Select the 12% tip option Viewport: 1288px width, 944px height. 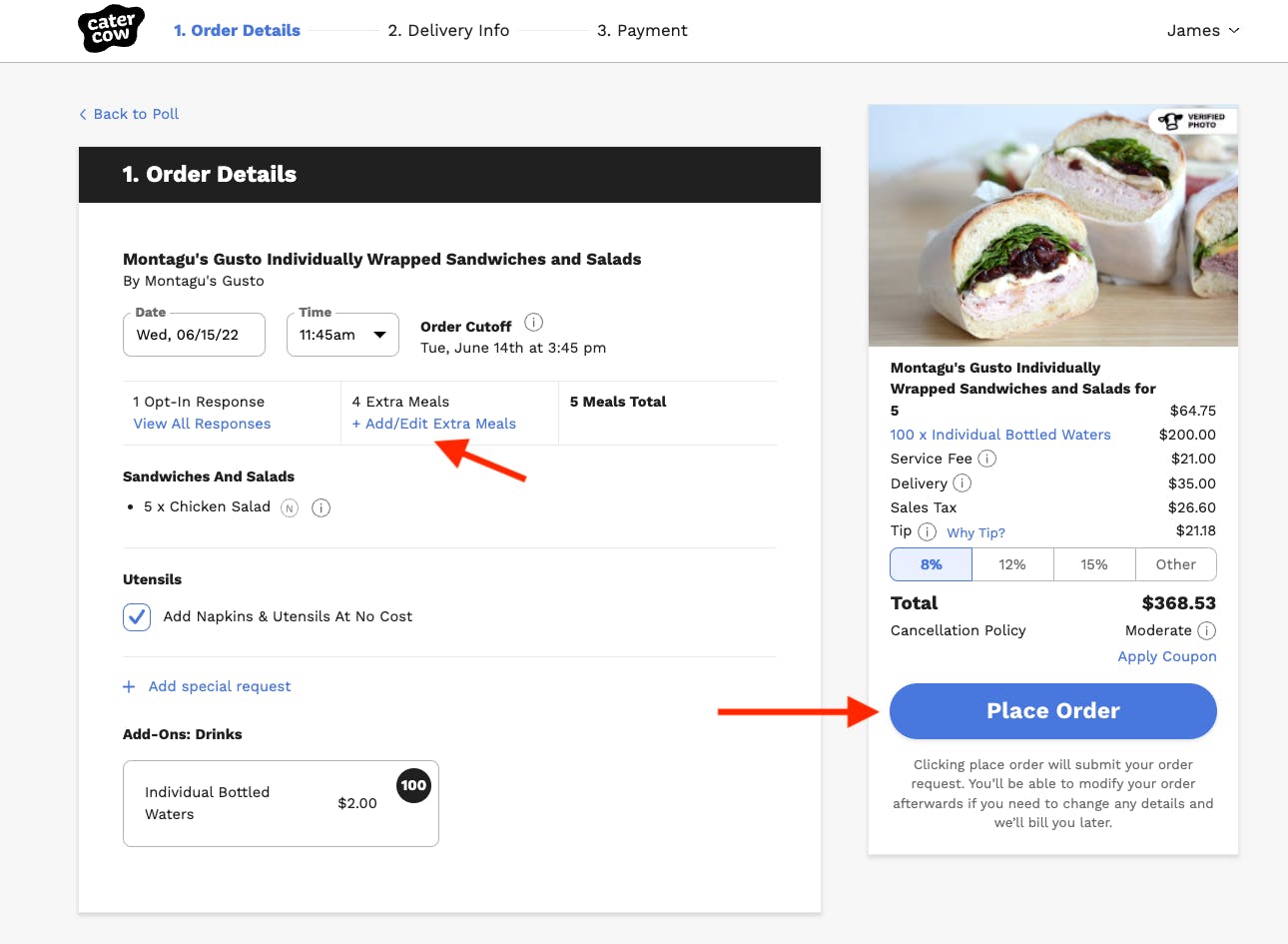pyautogui.click(x=1012, y=564)
